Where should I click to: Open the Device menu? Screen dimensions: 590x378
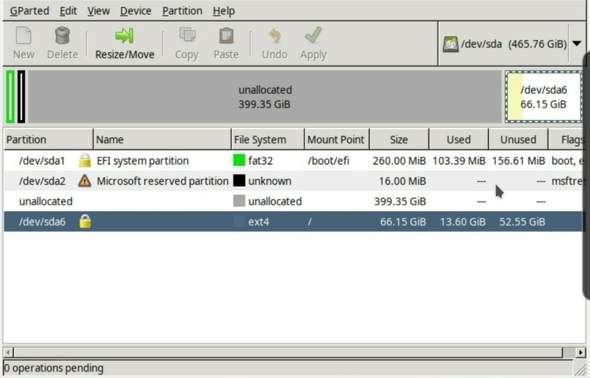coord(135,11)
